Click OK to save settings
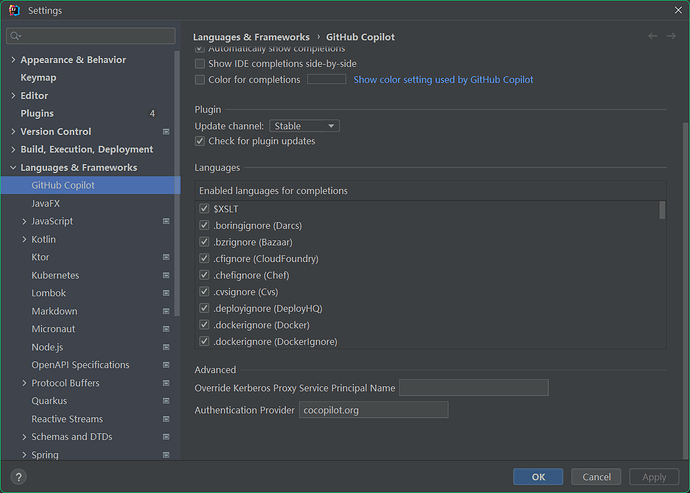The height and width of the screenshot is (493, 690). click(x=538, y=477)
